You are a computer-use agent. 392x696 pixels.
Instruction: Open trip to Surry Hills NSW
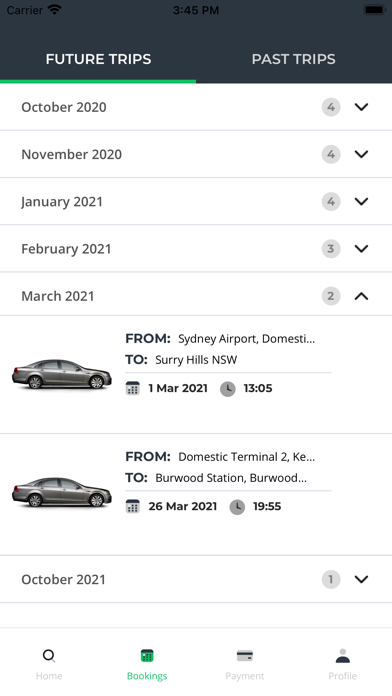pyautogui.click(x=196, y=375)
